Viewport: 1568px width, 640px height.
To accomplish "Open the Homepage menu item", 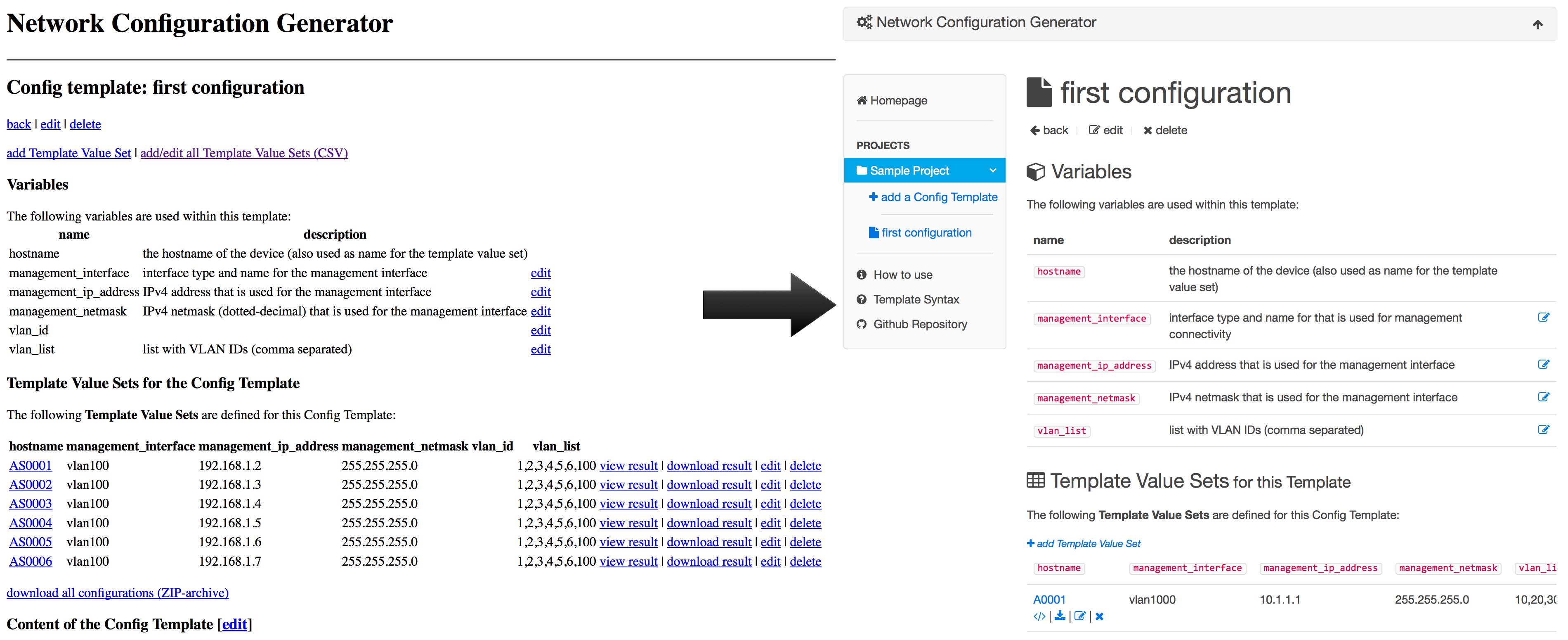I will (892, 100).
